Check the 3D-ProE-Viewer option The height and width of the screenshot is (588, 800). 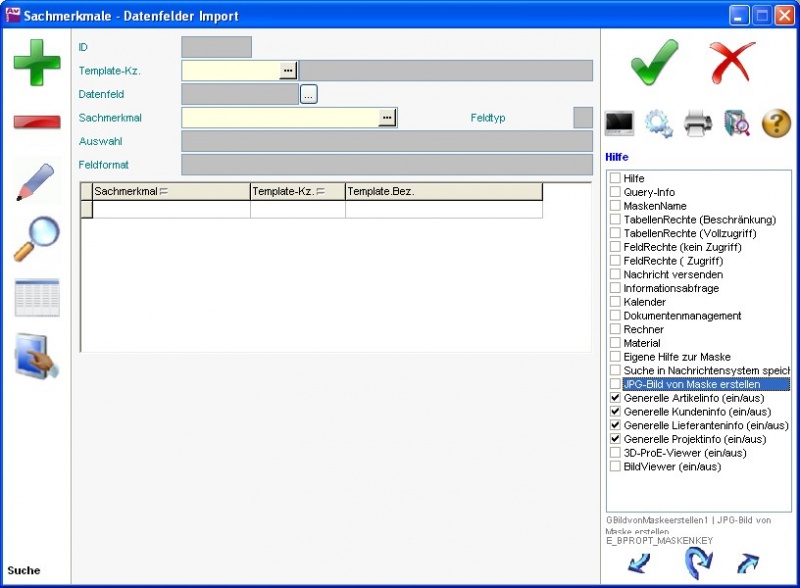click(x=616, y=453)
